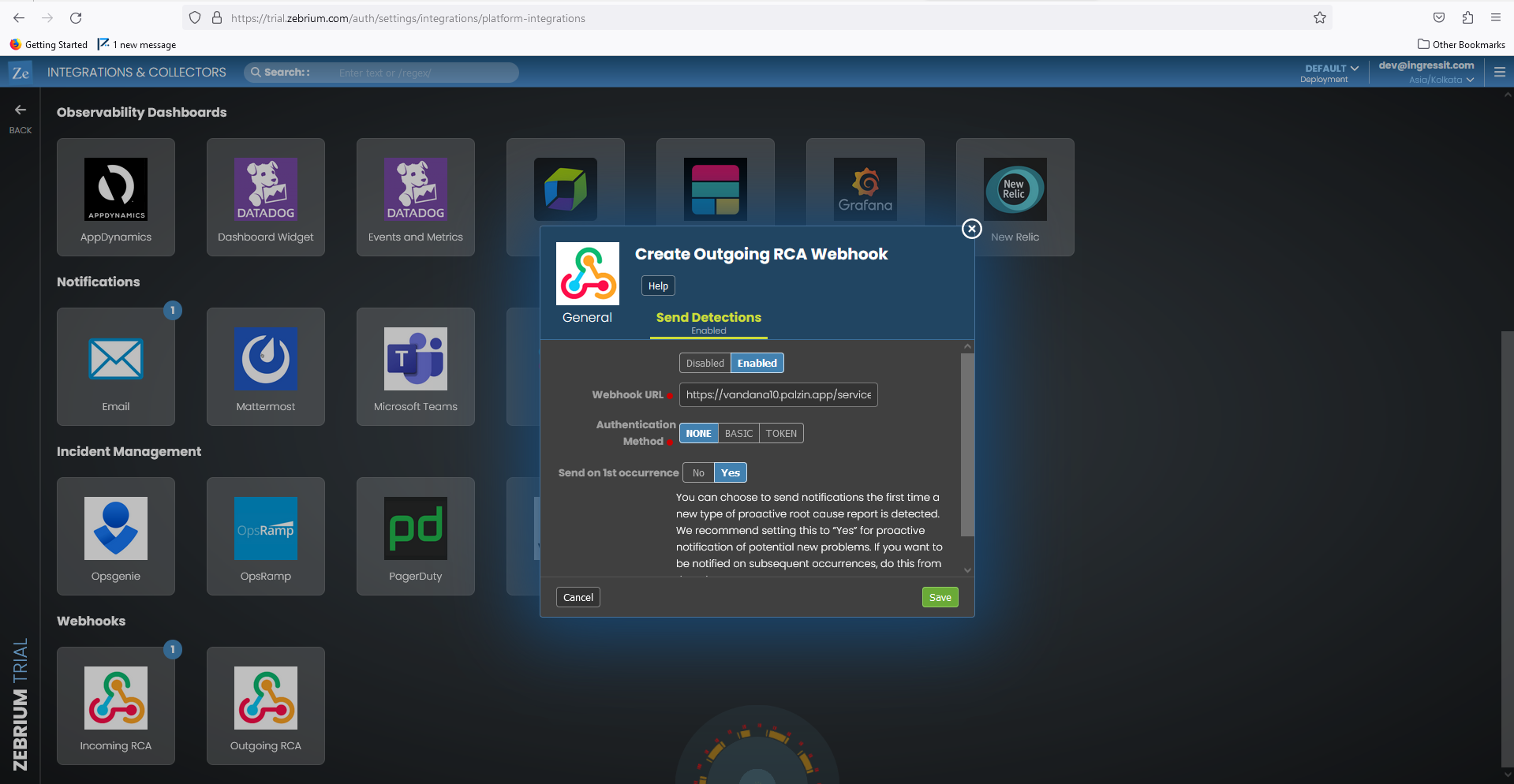Click the Webhook URL input field
Screen dimensions: 1514x784
click(x=779, y=394)
